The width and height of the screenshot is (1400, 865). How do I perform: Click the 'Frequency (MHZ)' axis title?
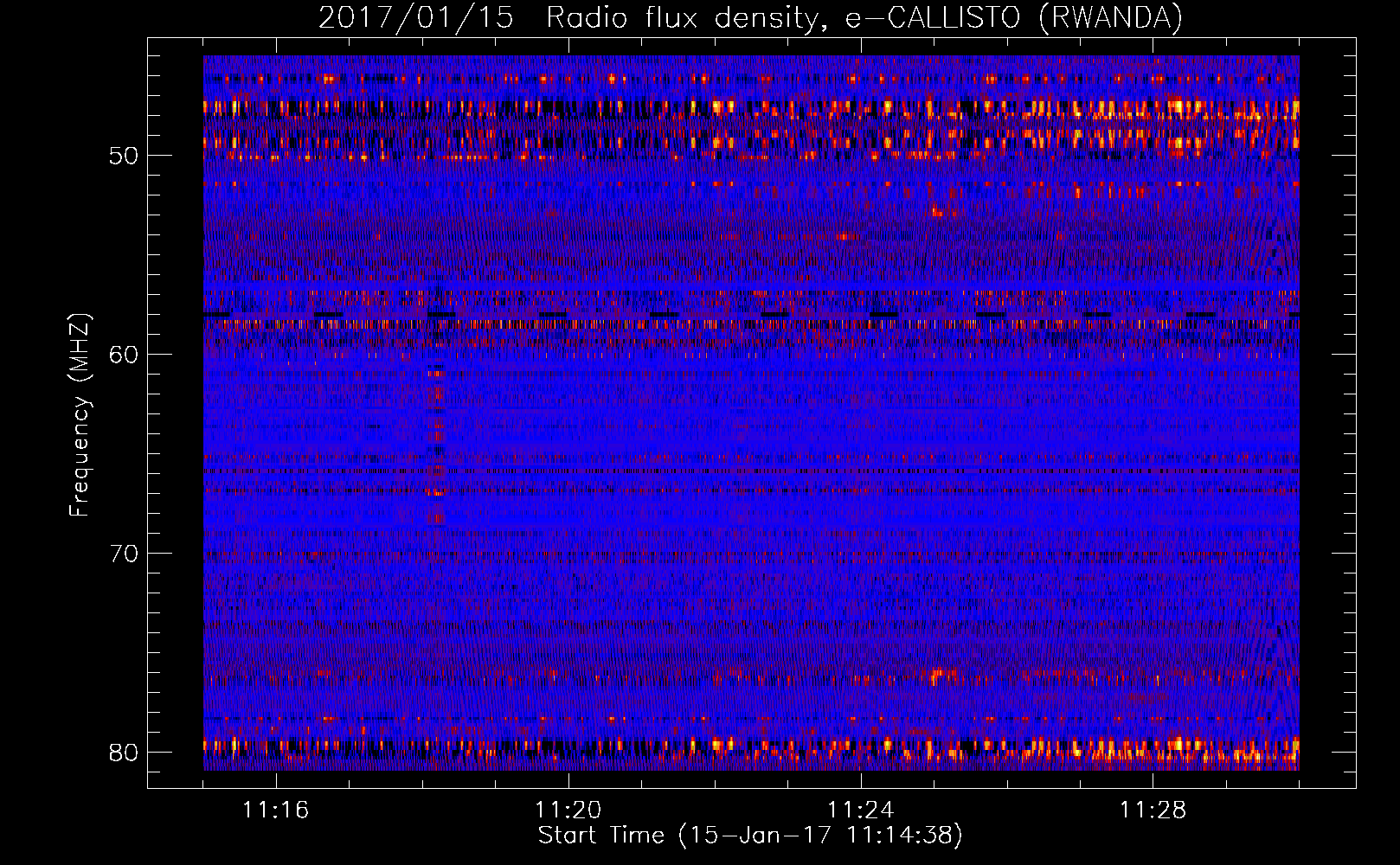click(80, 414)
